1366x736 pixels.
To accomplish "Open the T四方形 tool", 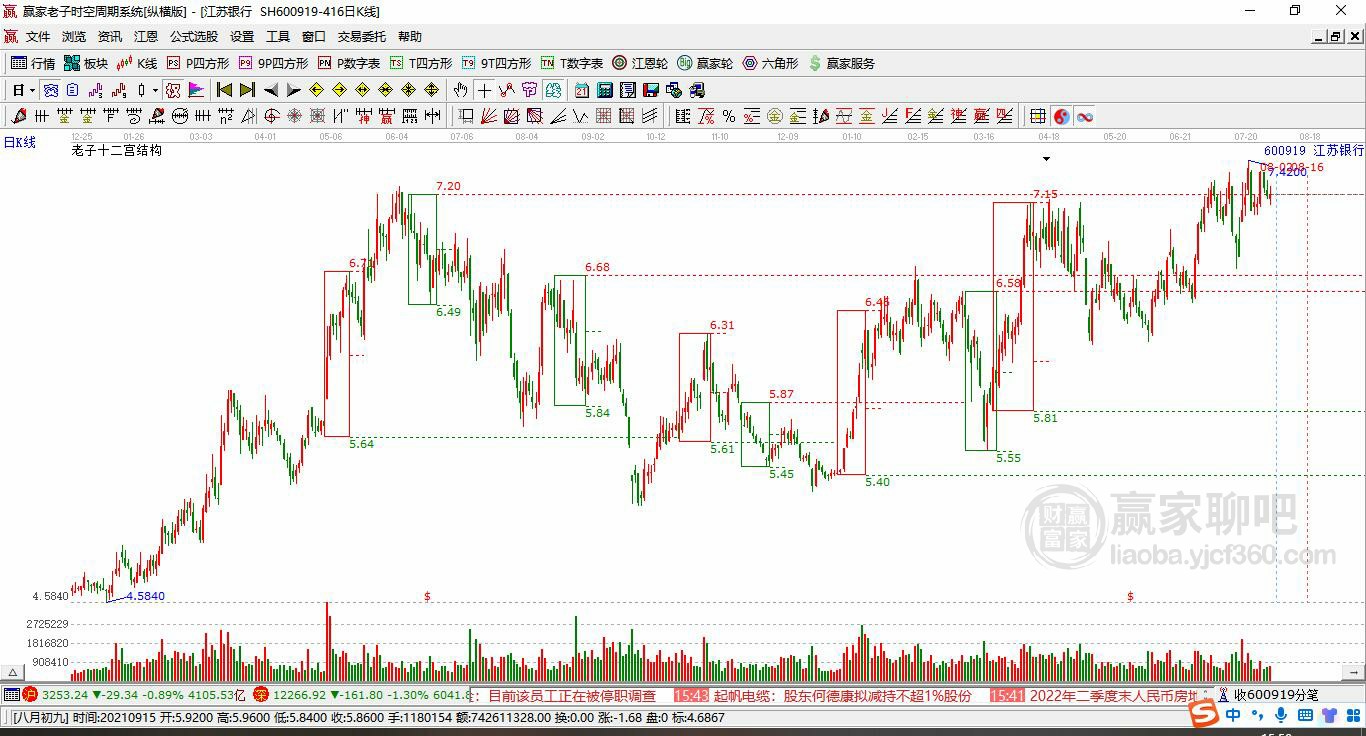I will tap(420, 63).
